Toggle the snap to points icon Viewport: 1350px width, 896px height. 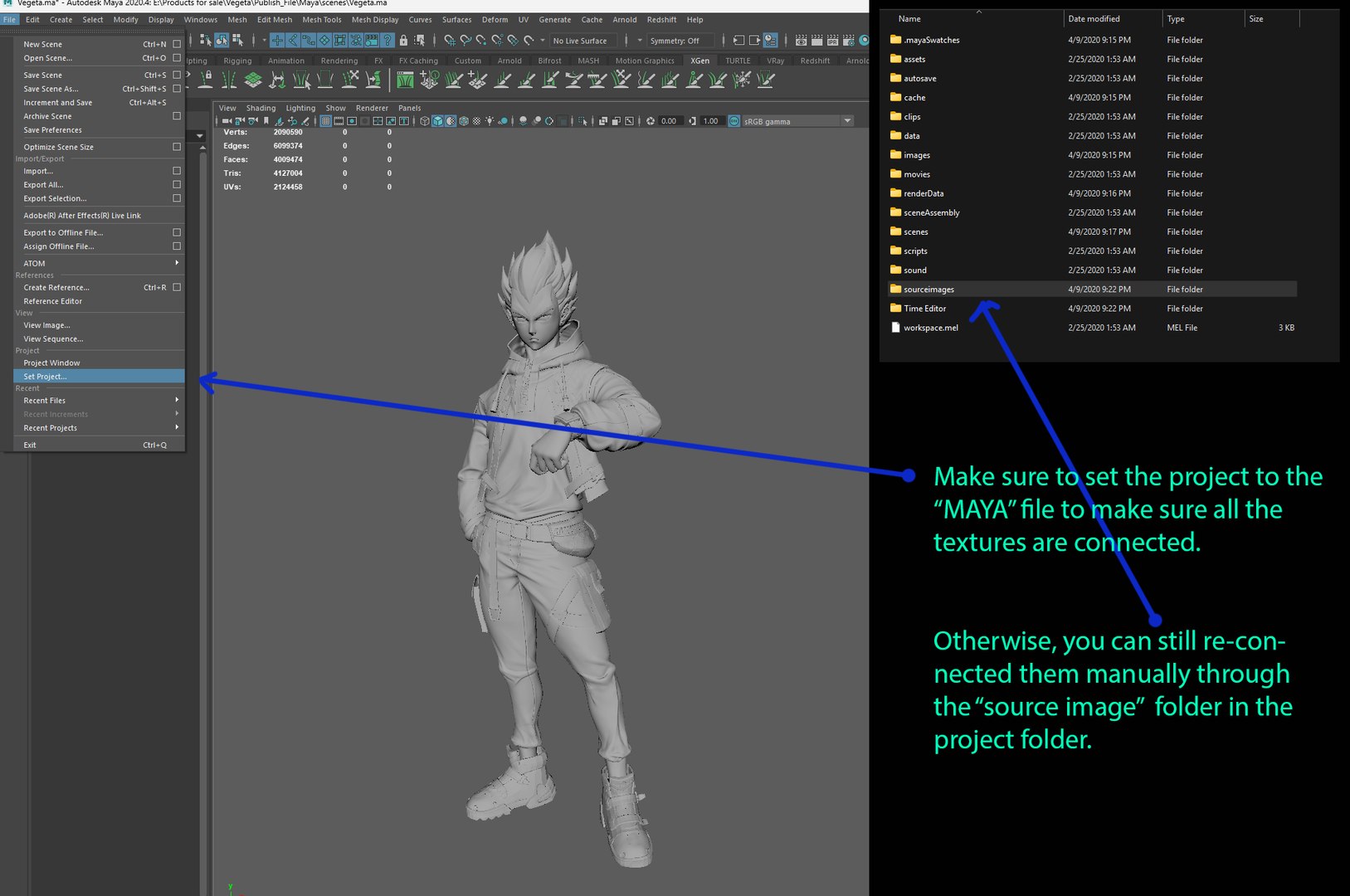[x=481, y=40]
